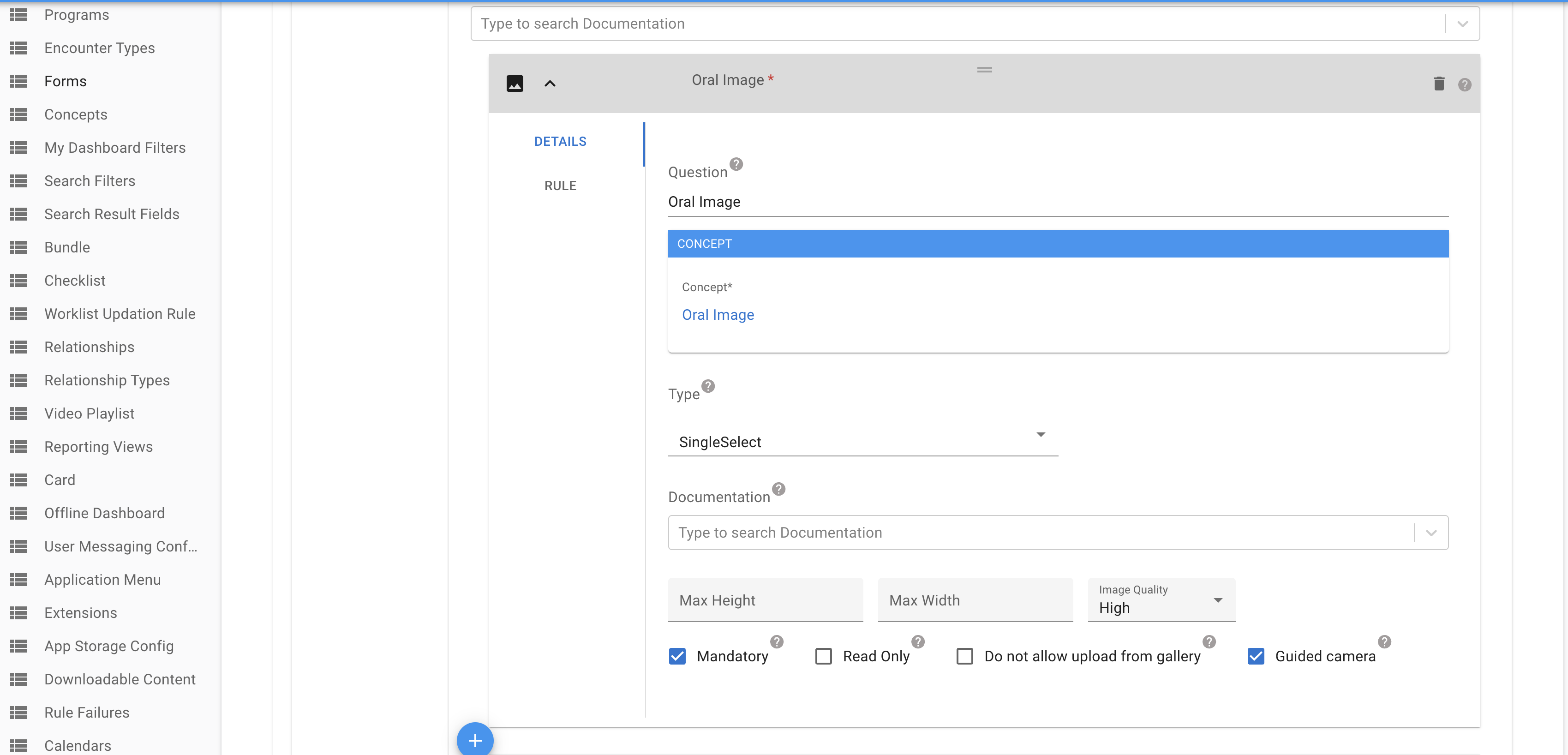Collapse the Oral Image element panel
Image resolution: width=1568 pixels, height=755 pixels.
point(550,84)
